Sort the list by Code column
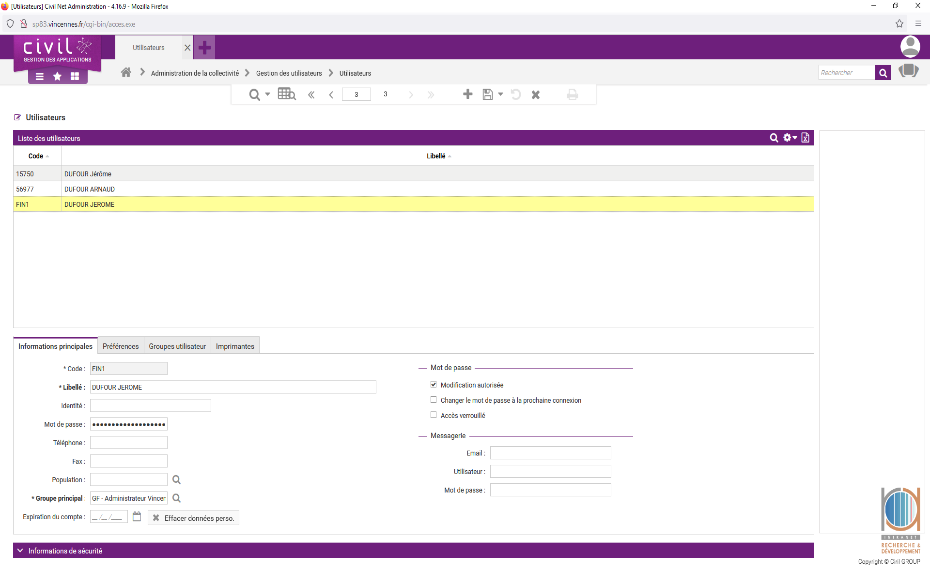930x566 pixels. click(36, 156)
